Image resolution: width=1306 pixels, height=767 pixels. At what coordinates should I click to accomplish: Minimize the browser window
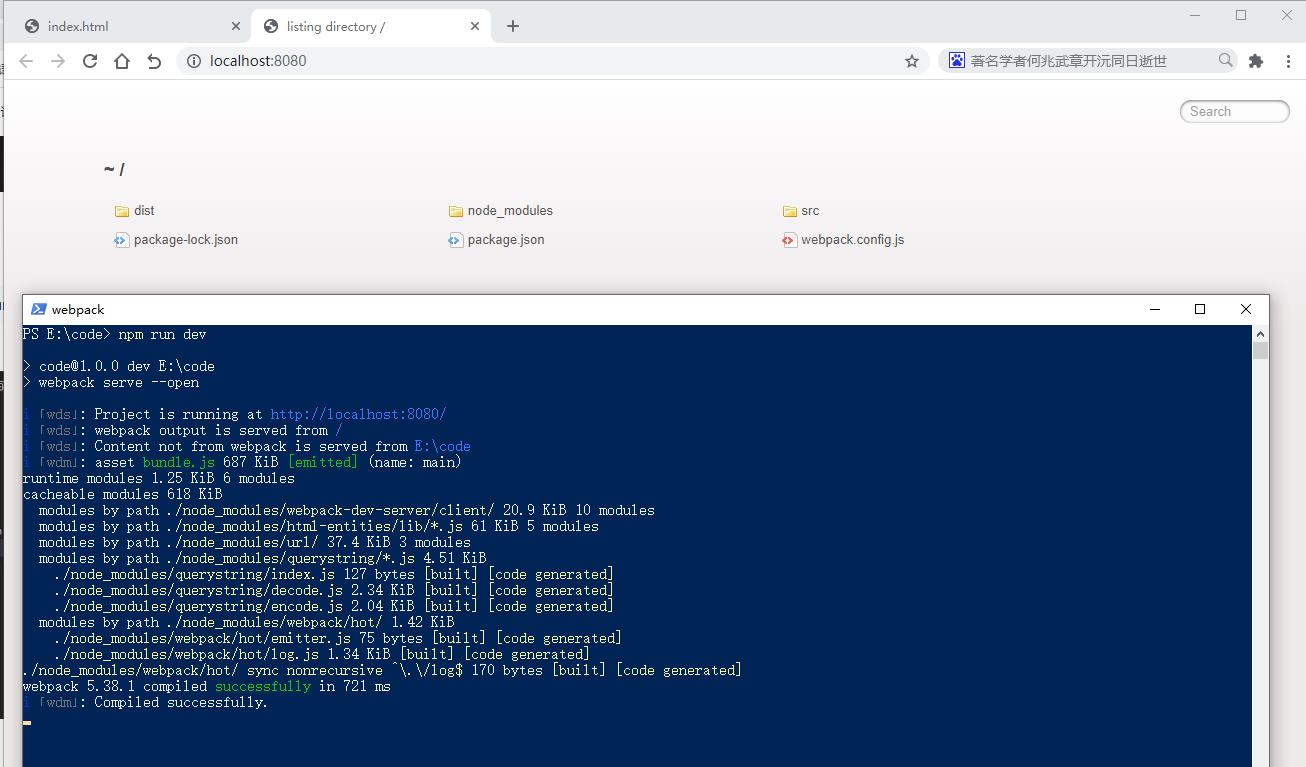click(x=1196, y=15)
